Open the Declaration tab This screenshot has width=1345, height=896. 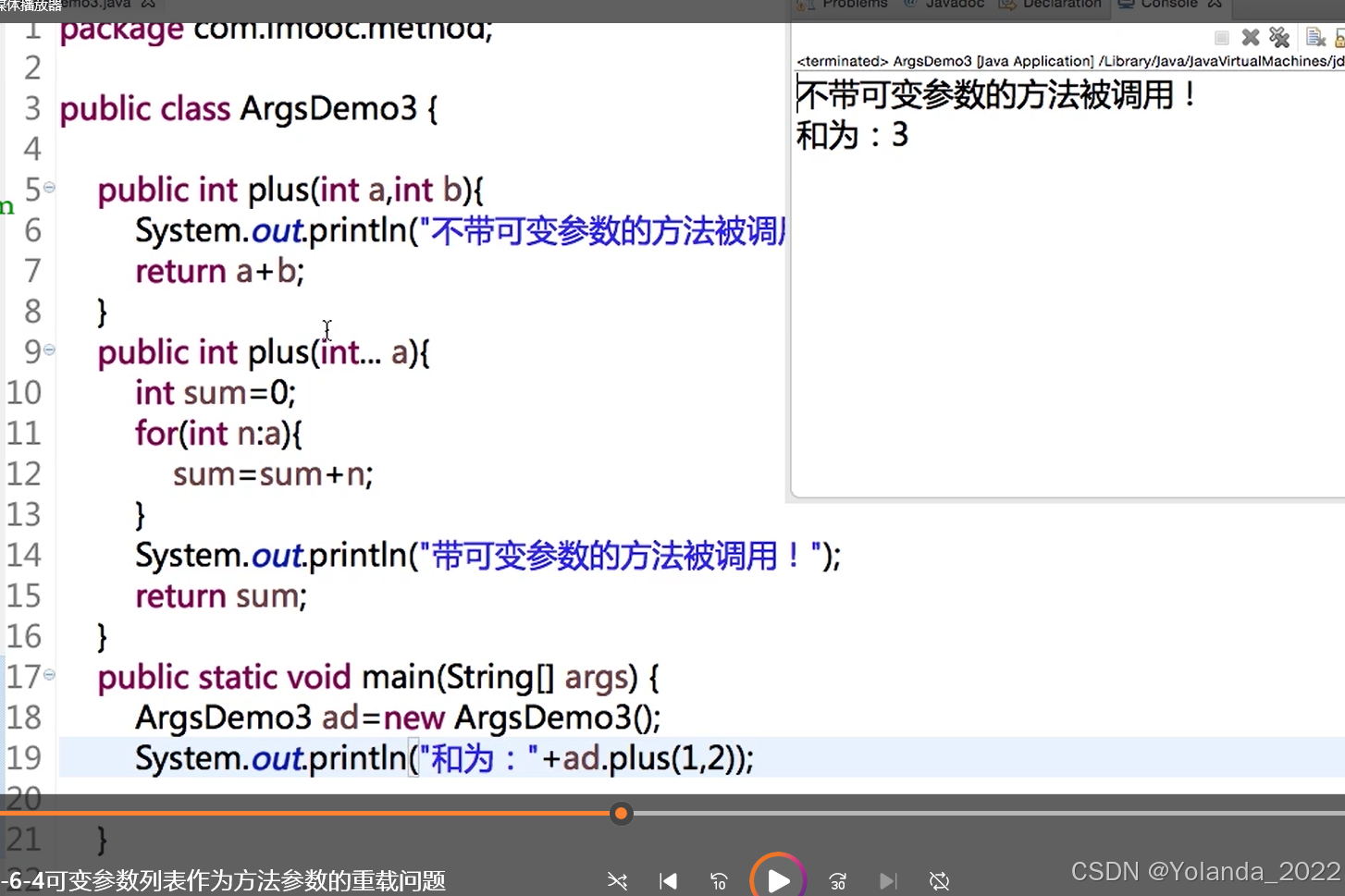click(1051, 5)
